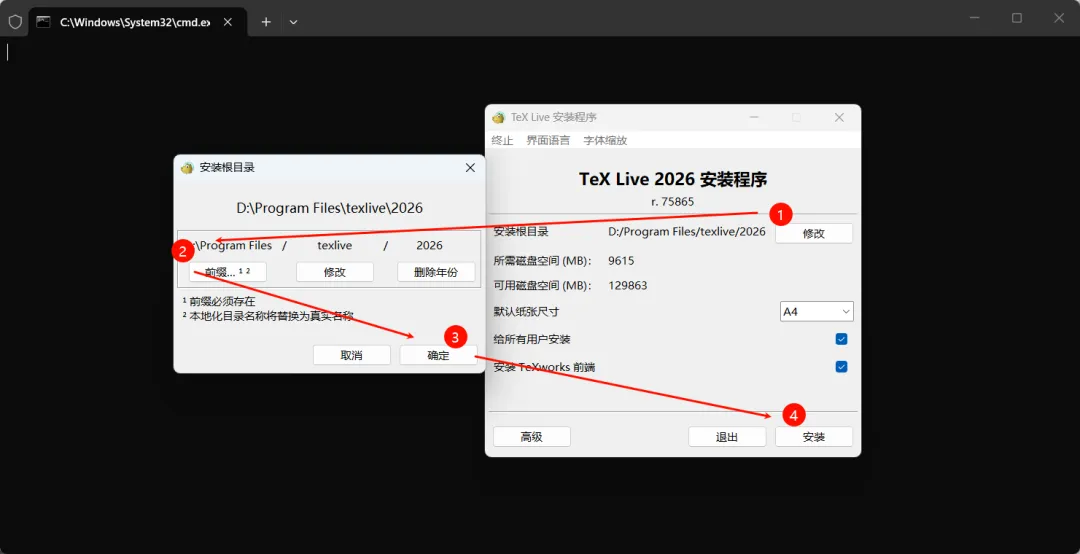This screenshot has height=554, width=1080.
Task: Click the 'texlive' path segment
Action: click(335, 245)
